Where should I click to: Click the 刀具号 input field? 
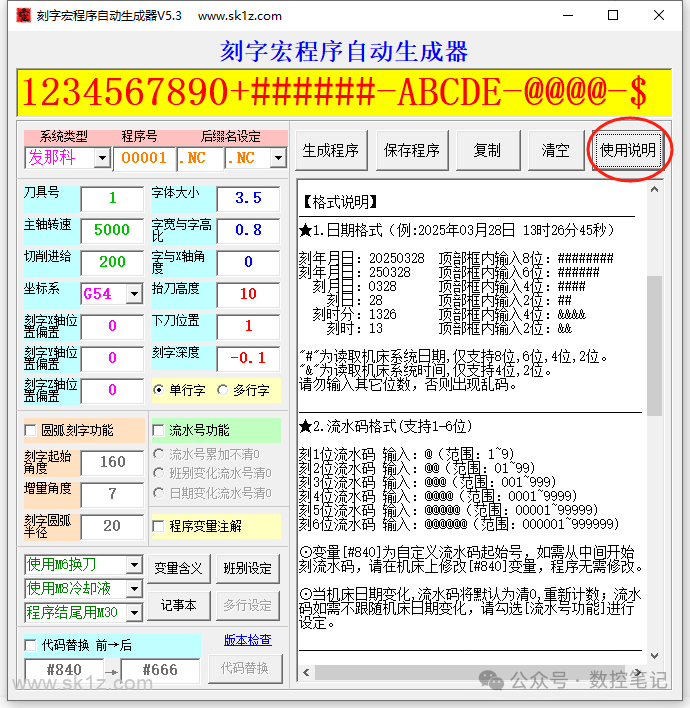coord(112,198)
